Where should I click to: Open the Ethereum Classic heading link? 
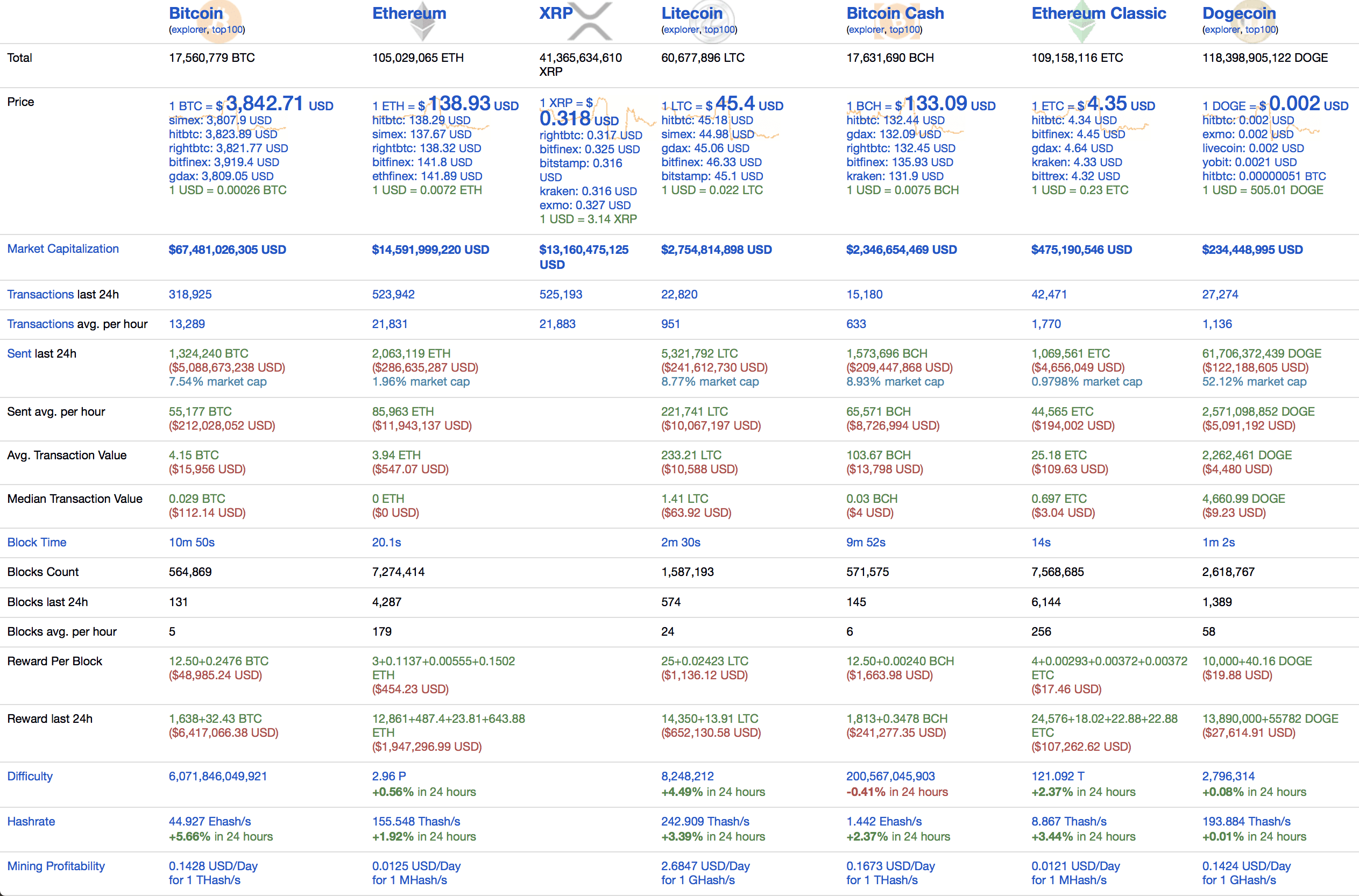pos(1099,13)
